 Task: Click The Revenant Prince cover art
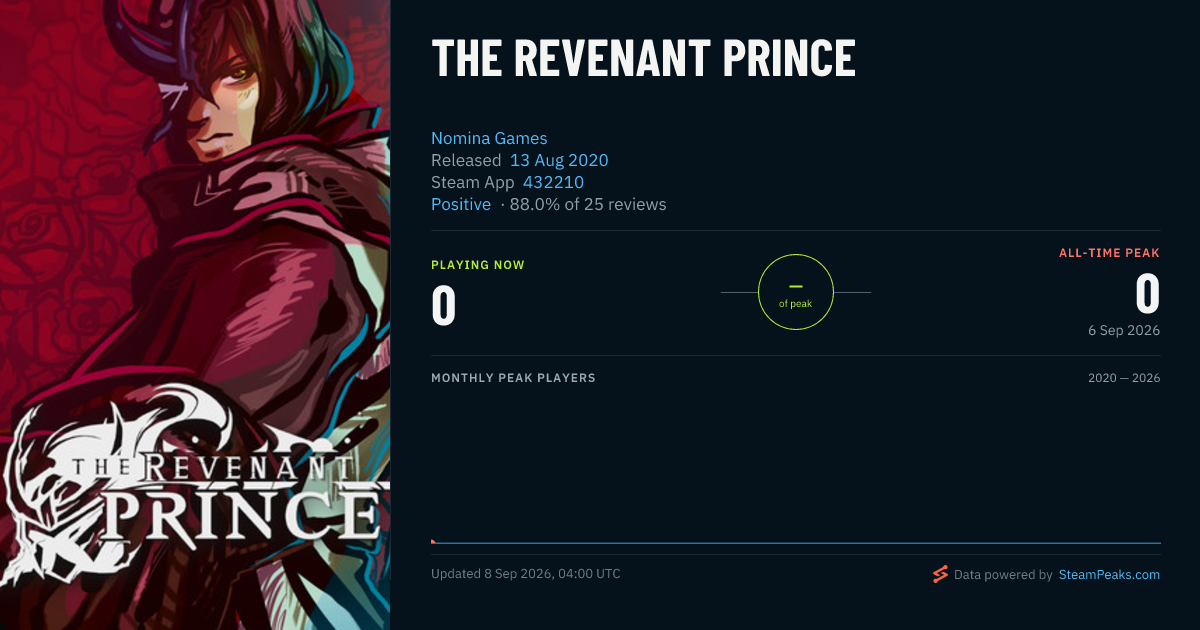click(195, 315)
